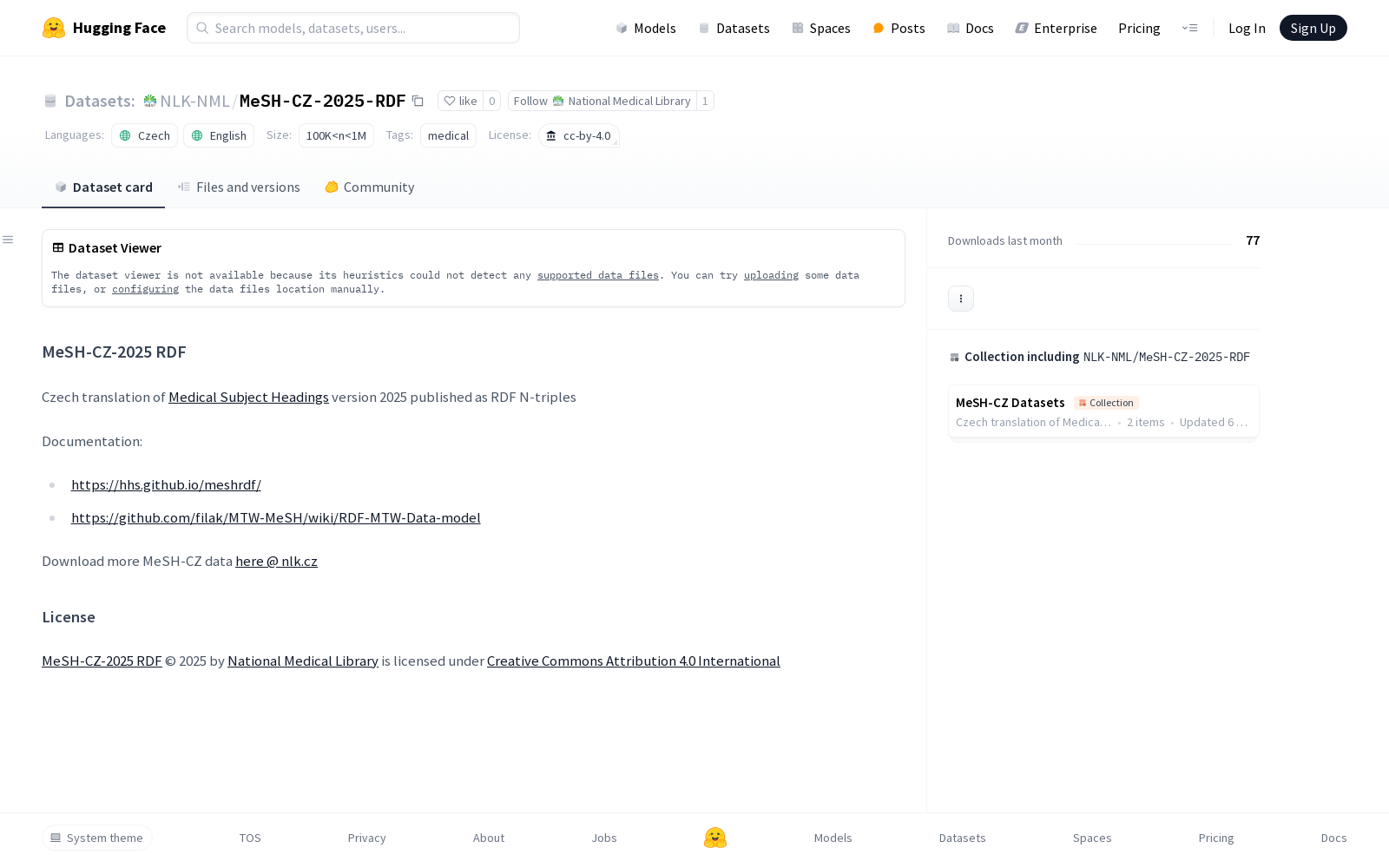Open Docs in the top navigation

pyautogui.click(x=971, y=28)
